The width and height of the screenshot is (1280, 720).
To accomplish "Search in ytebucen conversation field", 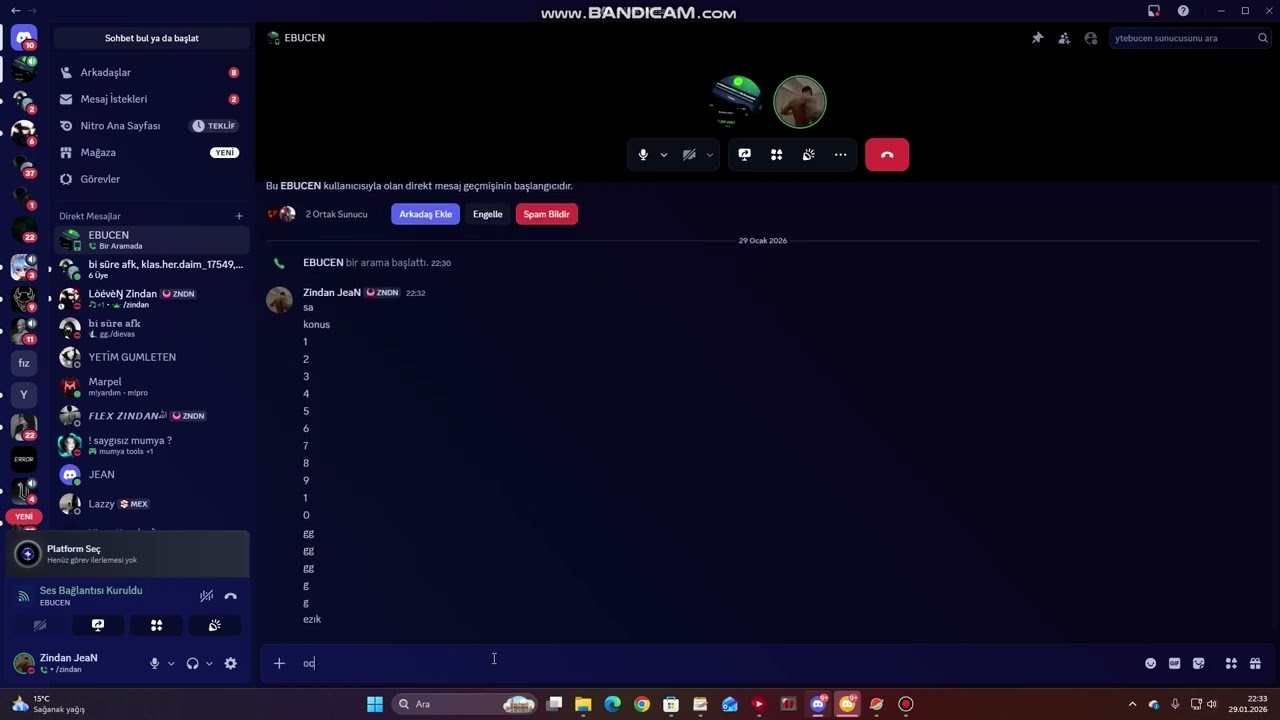I will pyautogui.click(x=1190, y=38).
